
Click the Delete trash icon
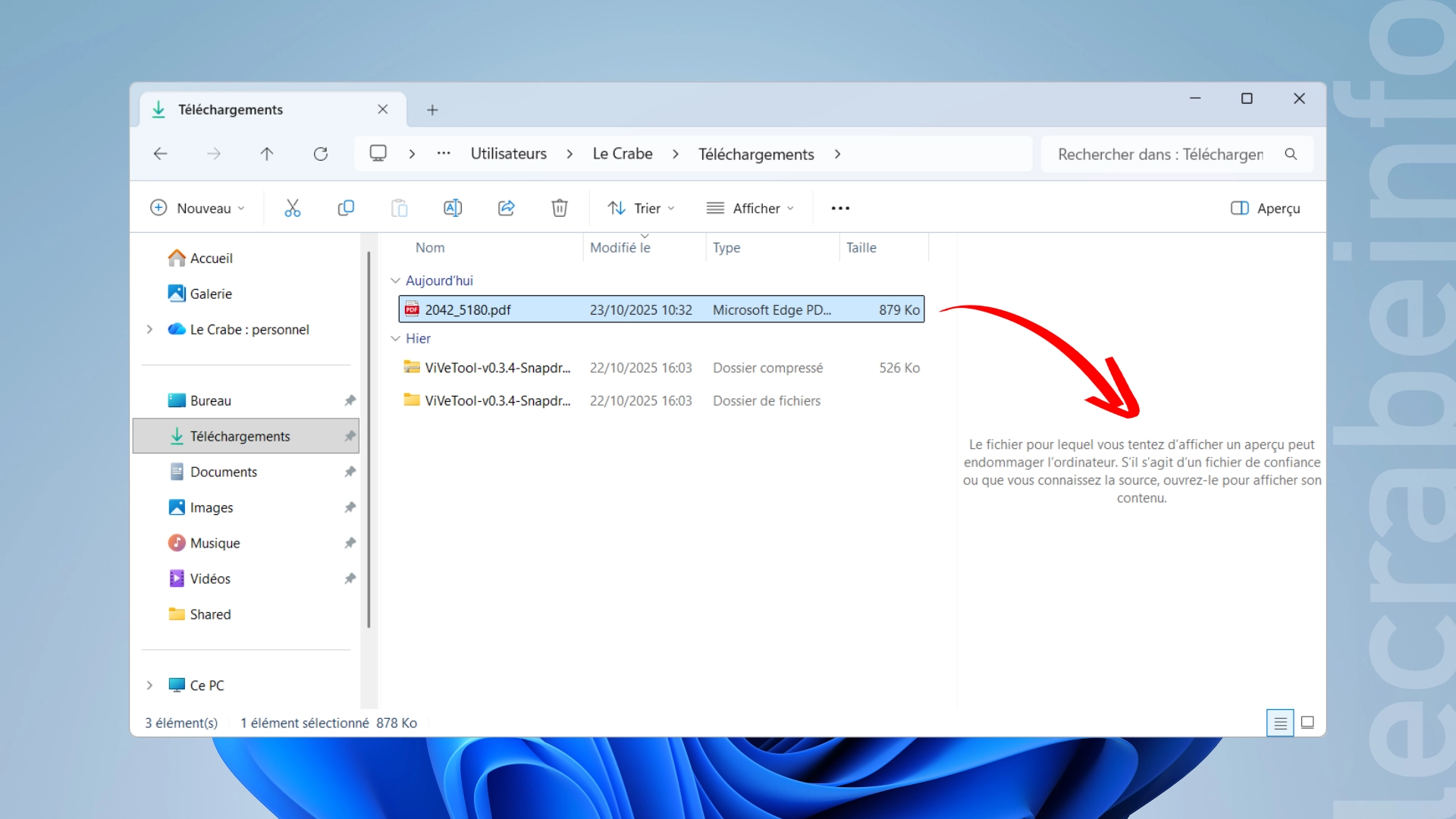point(560,208)
